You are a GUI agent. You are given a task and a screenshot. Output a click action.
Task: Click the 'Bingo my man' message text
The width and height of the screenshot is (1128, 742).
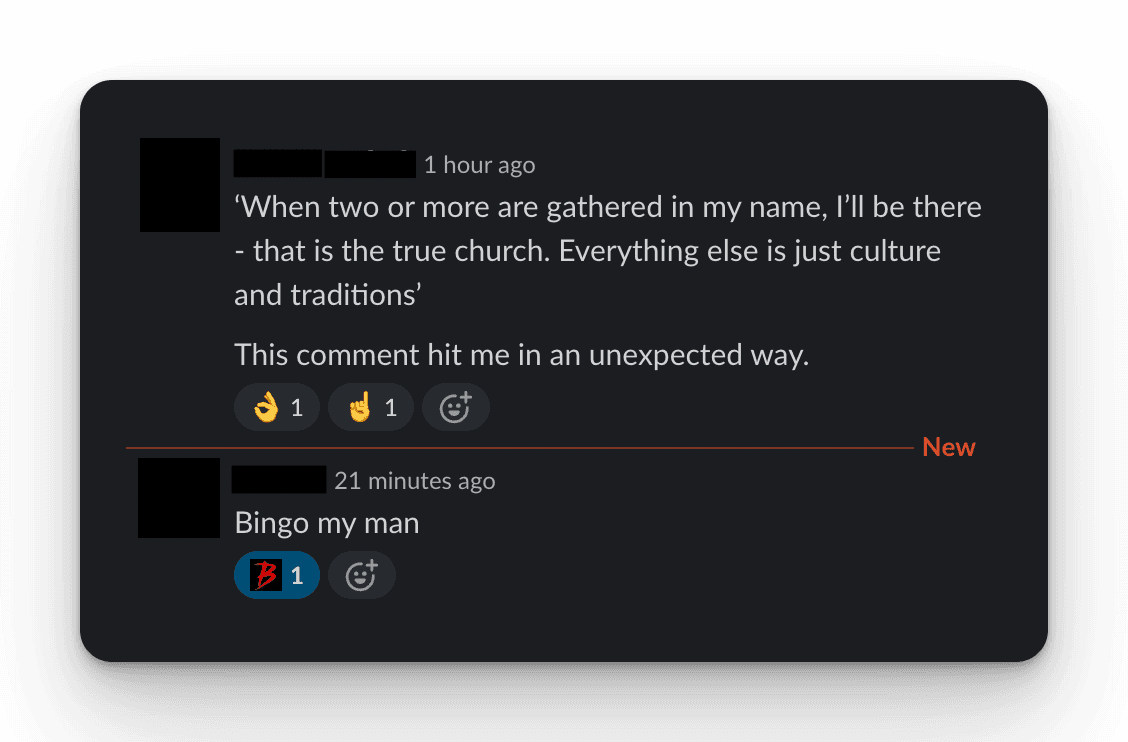(326, 522)
